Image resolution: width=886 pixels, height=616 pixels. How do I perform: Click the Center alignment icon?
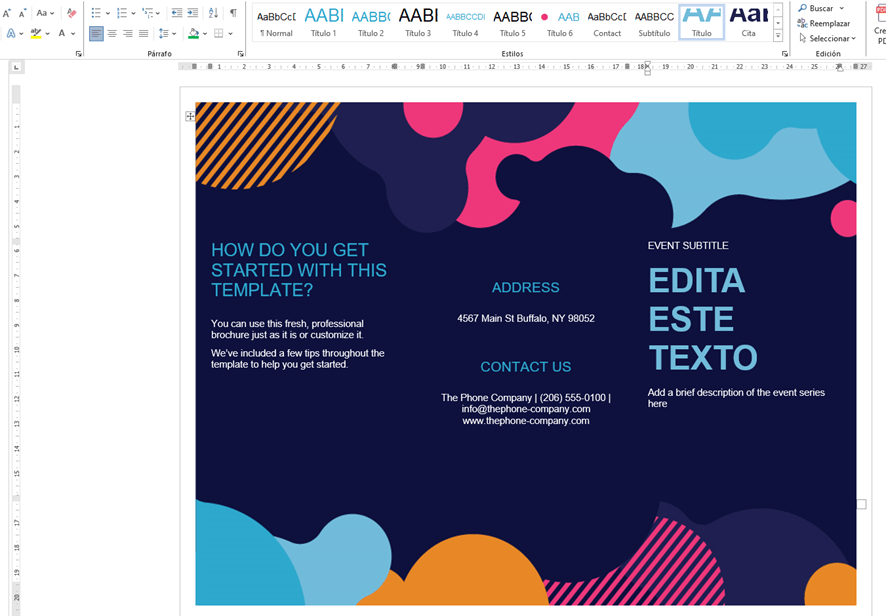tap(112, 33)
